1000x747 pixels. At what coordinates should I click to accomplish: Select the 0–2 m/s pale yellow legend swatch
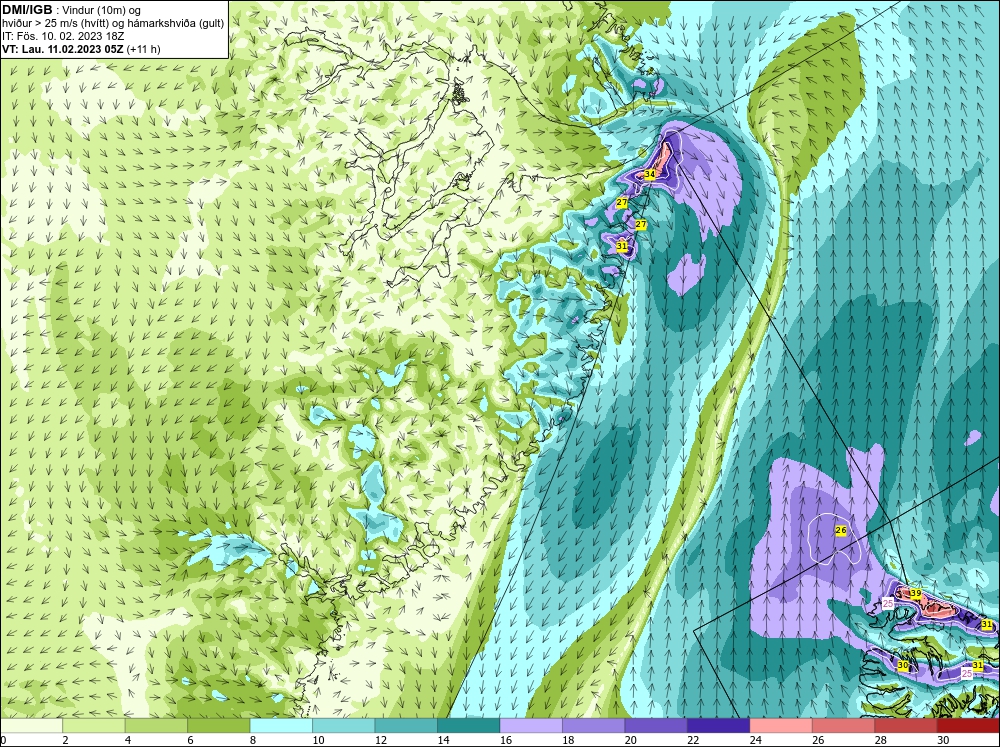coord(31,726)
